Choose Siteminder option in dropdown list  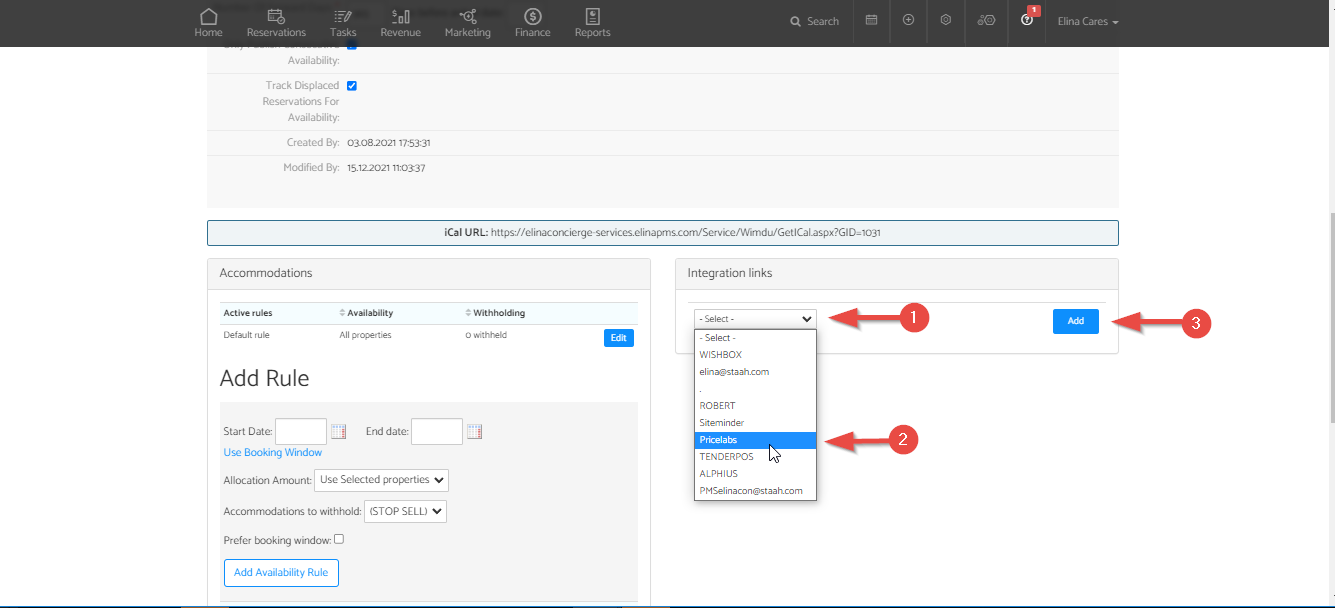tap(755, 423)
